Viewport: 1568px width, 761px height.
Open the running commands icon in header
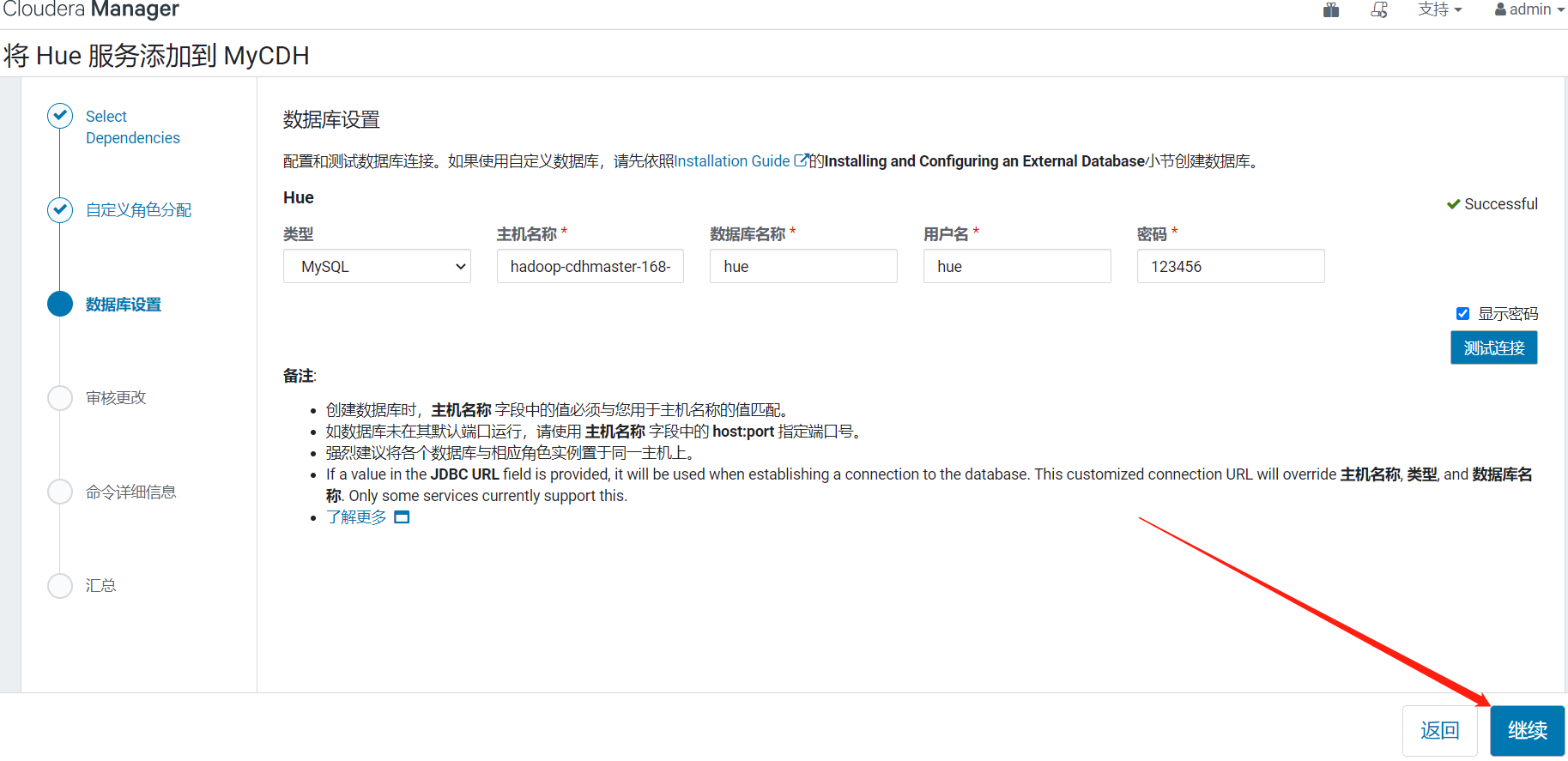1379,10
